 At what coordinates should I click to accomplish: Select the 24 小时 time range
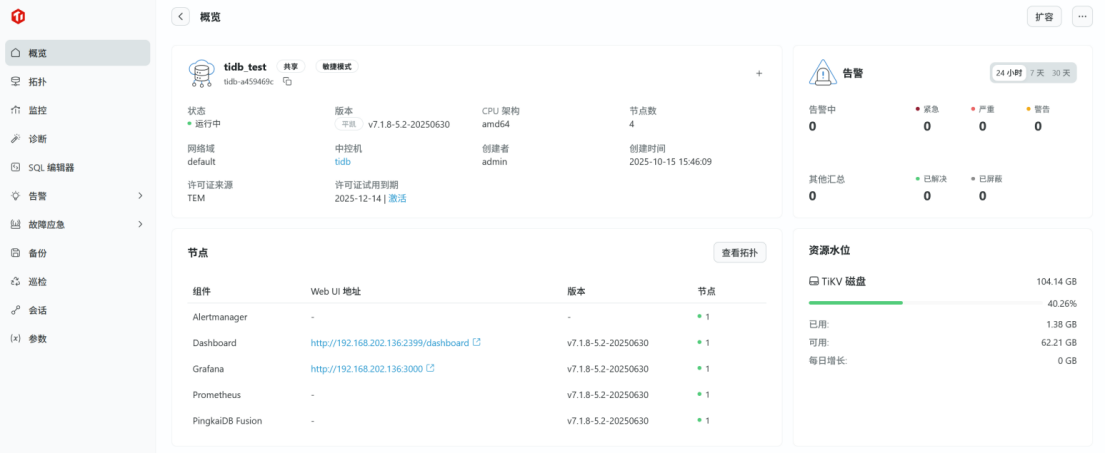pos(1008,73)
